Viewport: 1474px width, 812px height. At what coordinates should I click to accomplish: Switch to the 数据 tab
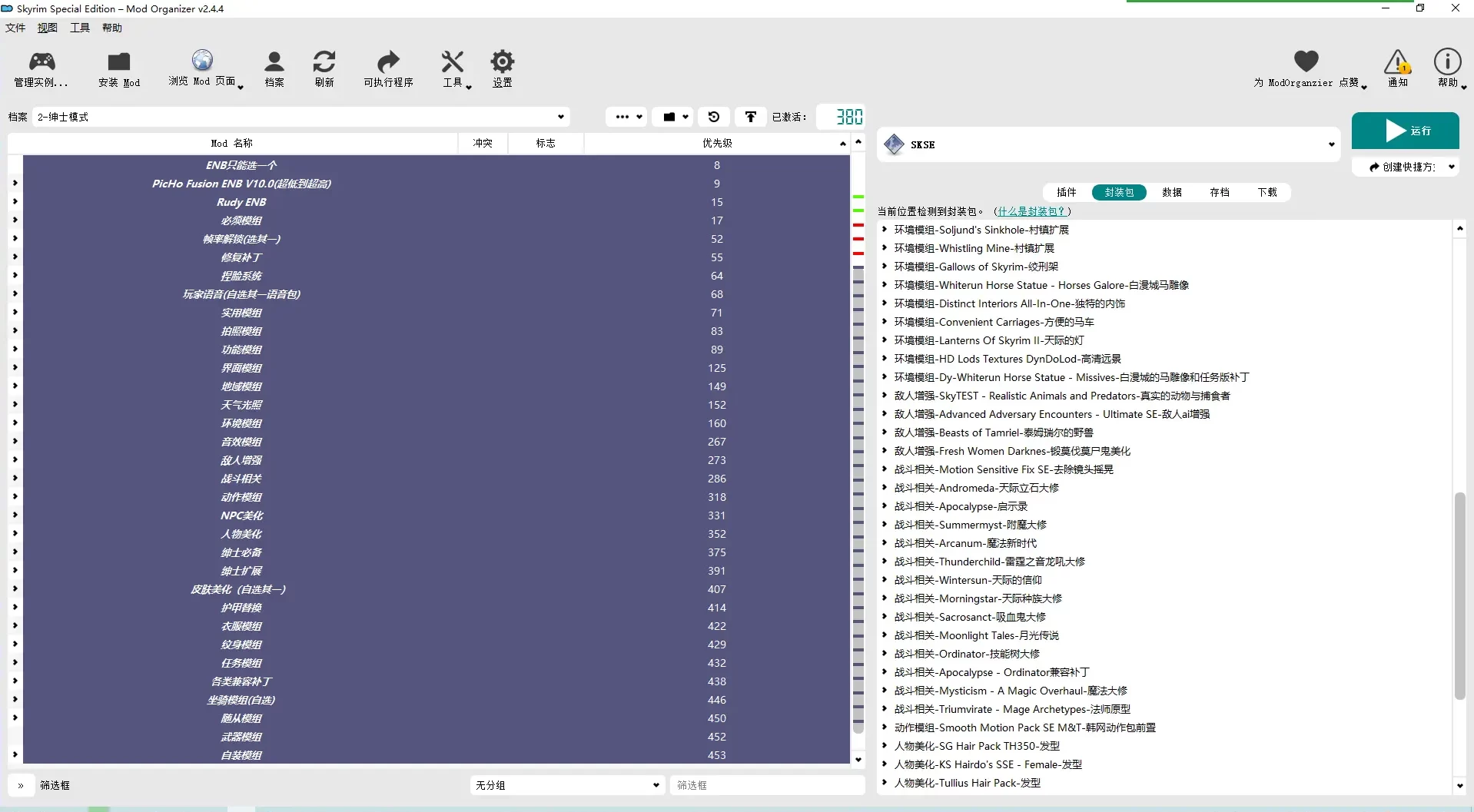1172,192
